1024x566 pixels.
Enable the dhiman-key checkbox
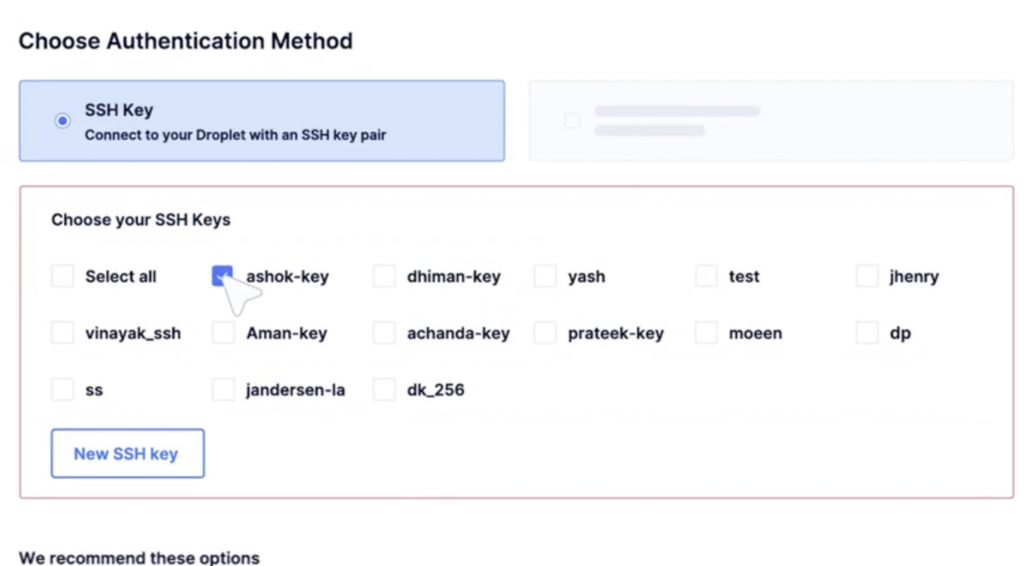[x=385, y=276]
